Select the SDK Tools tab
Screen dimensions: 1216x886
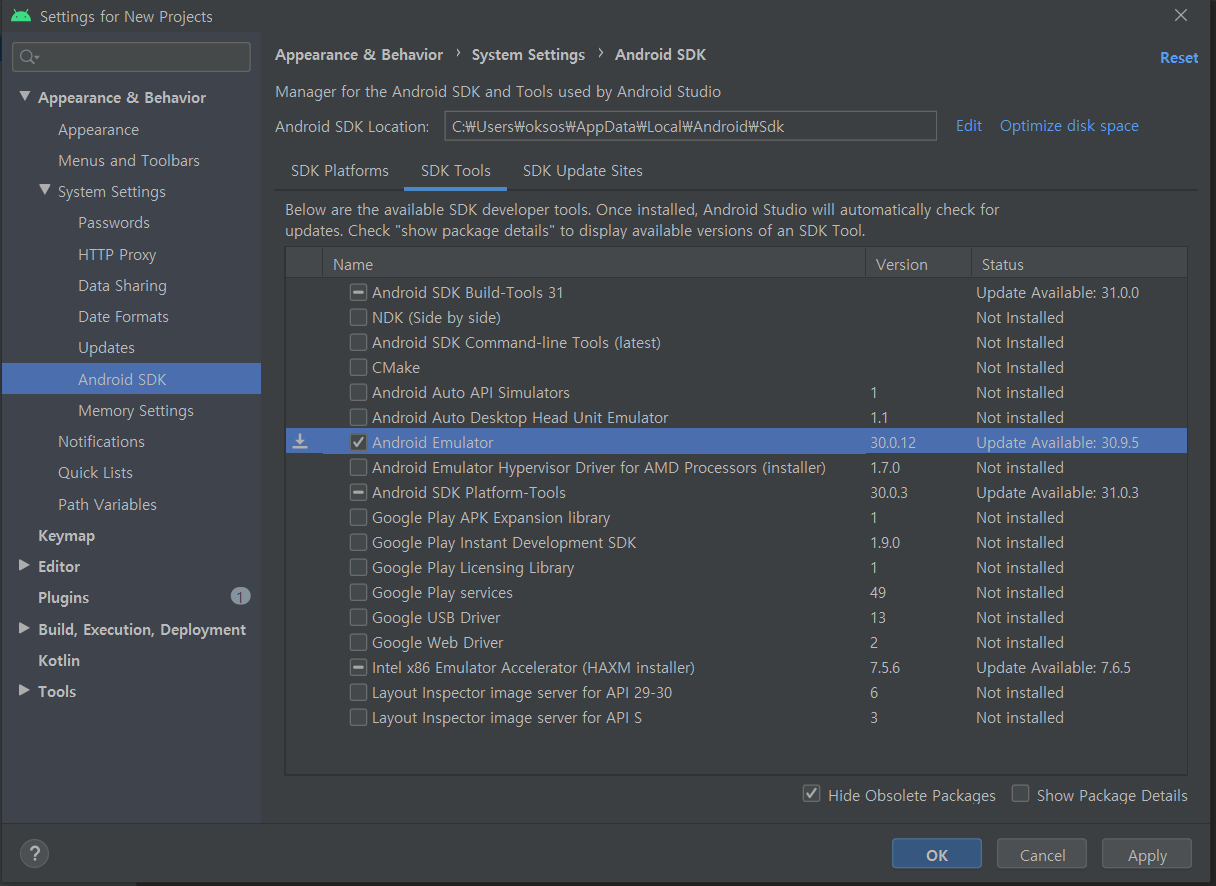(456, 171)
